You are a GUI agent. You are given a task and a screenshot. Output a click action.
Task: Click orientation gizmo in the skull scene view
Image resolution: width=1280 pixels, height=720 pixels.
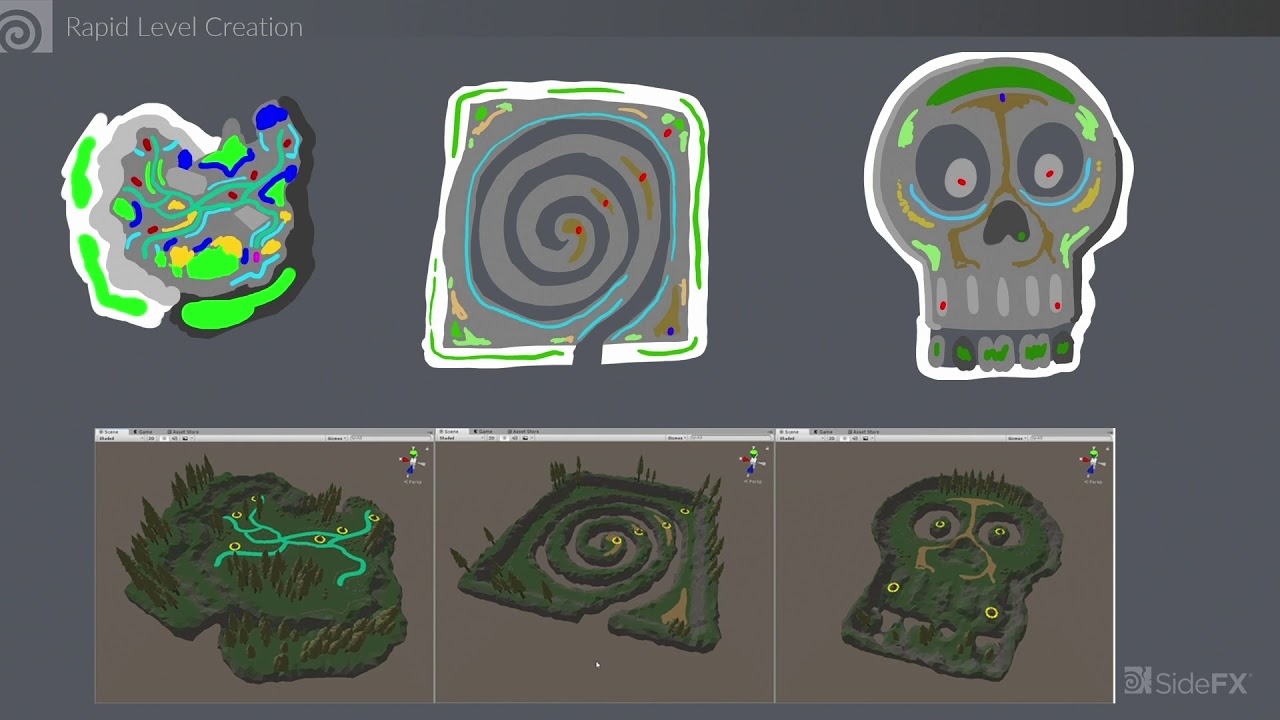coord(1093,462)
